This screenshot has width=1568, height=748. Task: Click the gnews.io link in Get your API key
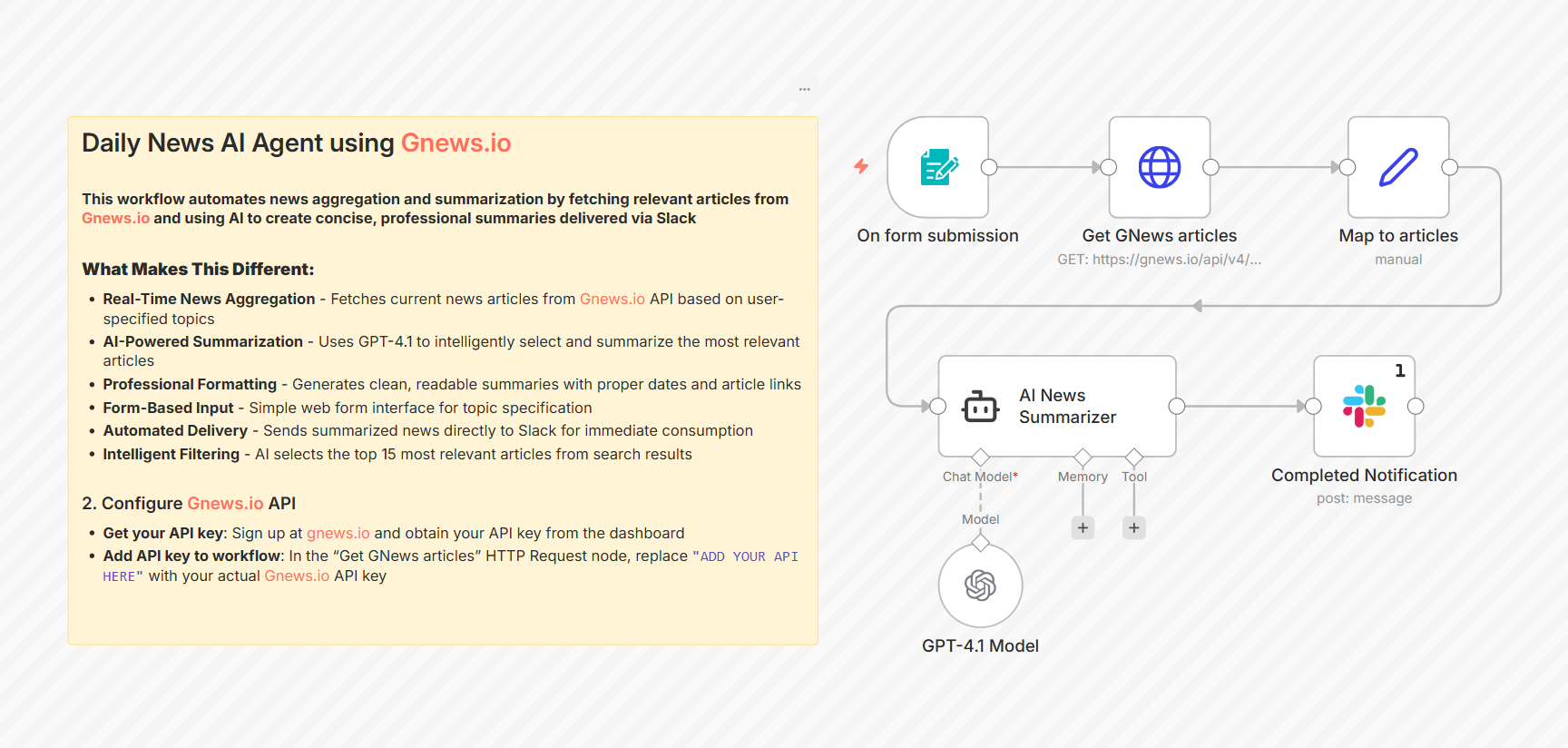(x=338, y=533)
